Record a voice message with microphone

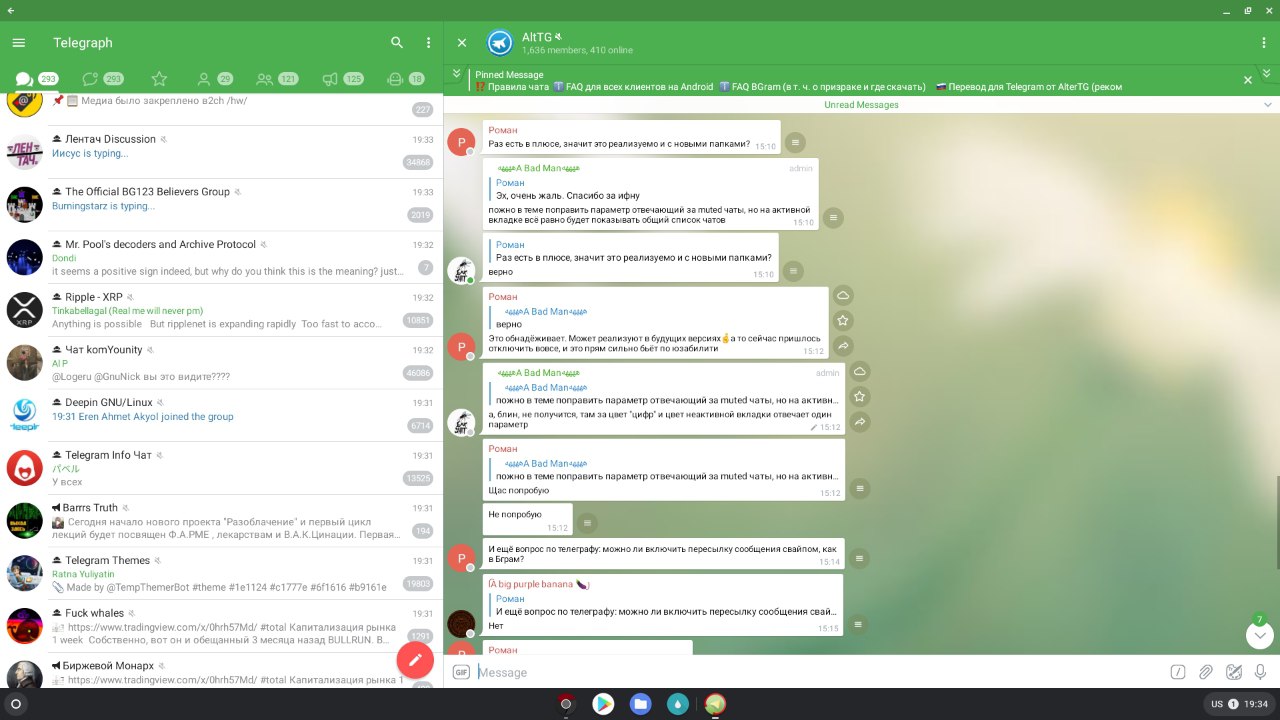point(1260,672)
